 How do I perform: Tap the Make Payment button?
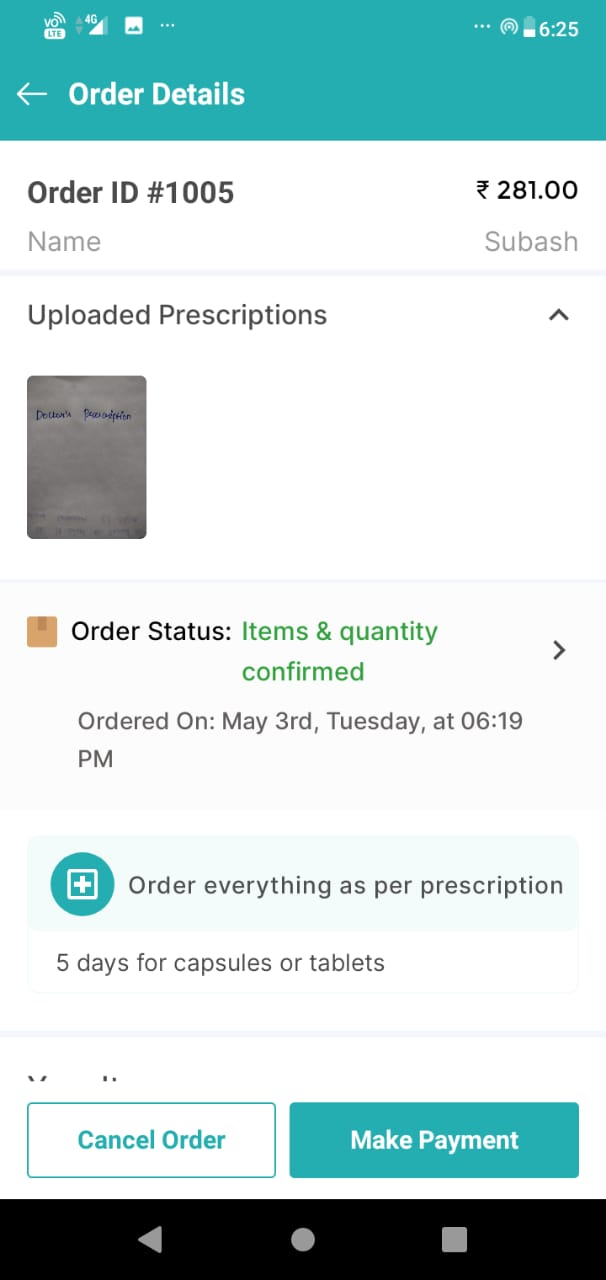434,1140
